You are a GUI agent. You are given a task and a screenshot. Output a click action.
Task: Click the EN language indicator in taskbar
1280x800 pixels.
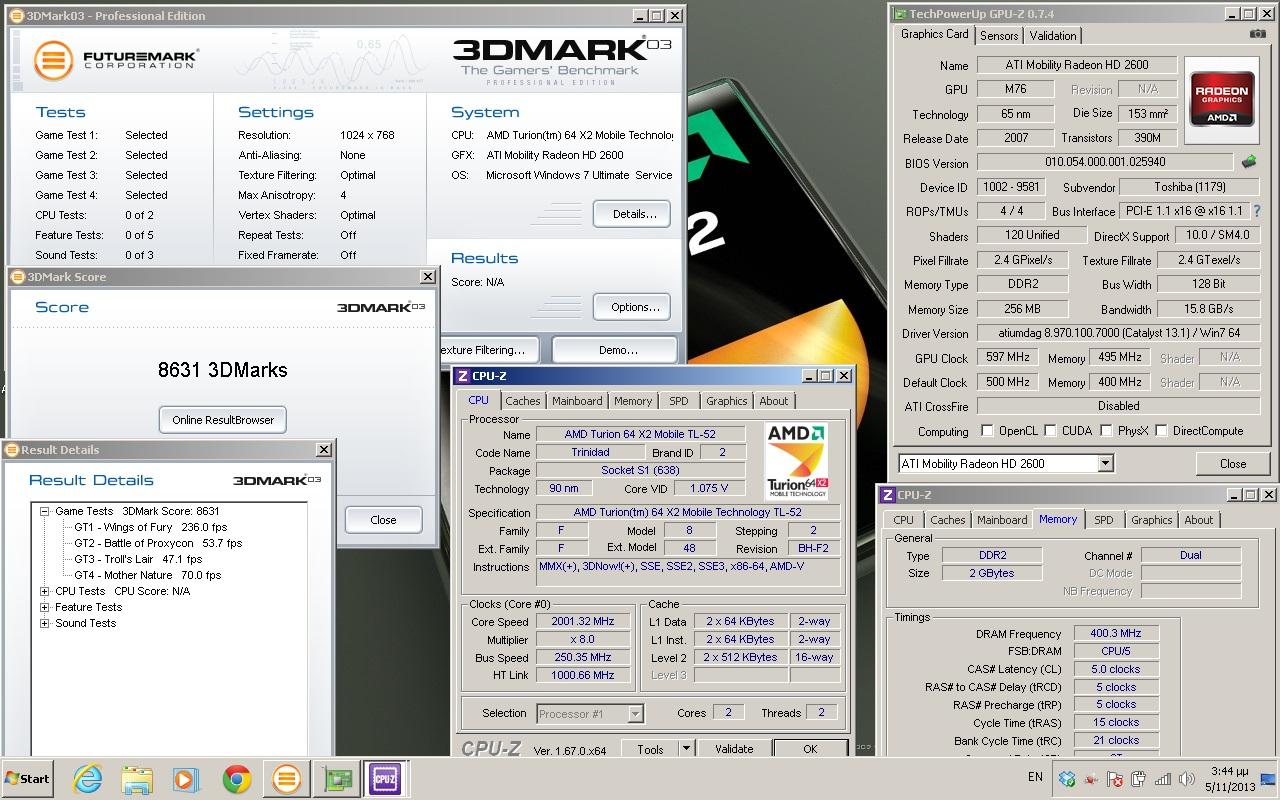click(1035, 777)
